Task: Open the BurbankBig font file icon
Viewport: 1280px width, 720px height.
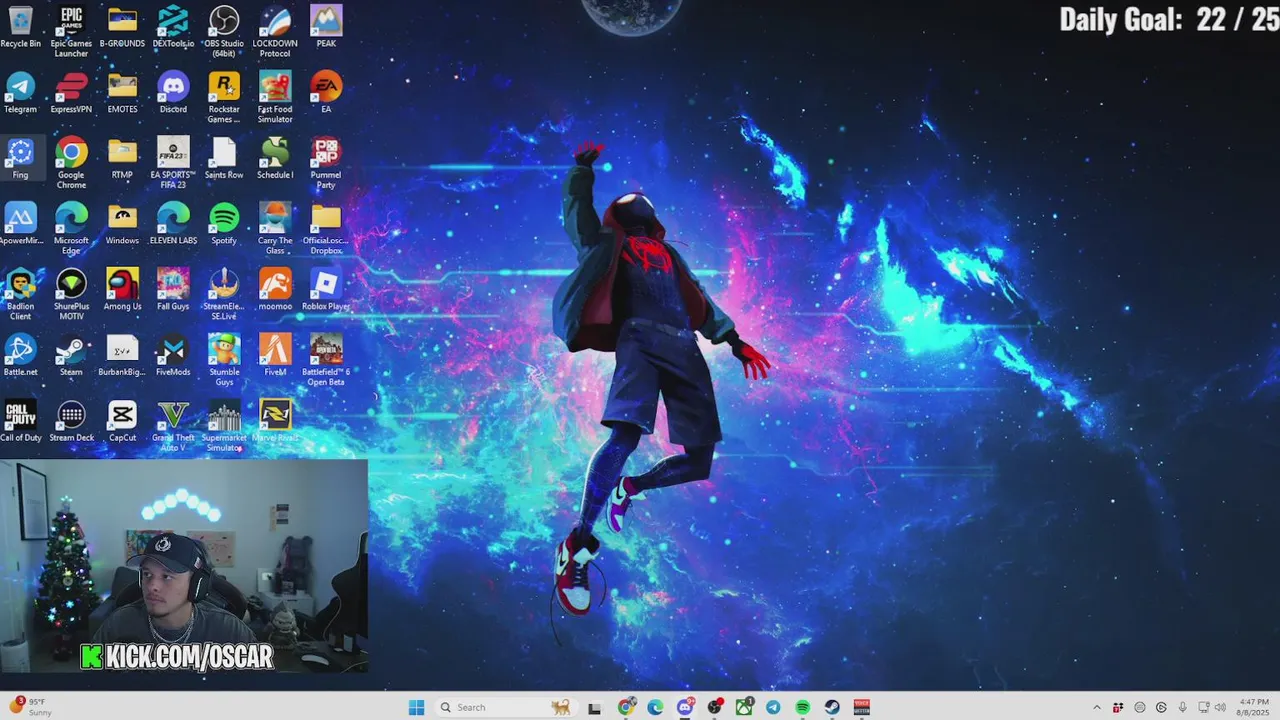Action: coord(122,355)
